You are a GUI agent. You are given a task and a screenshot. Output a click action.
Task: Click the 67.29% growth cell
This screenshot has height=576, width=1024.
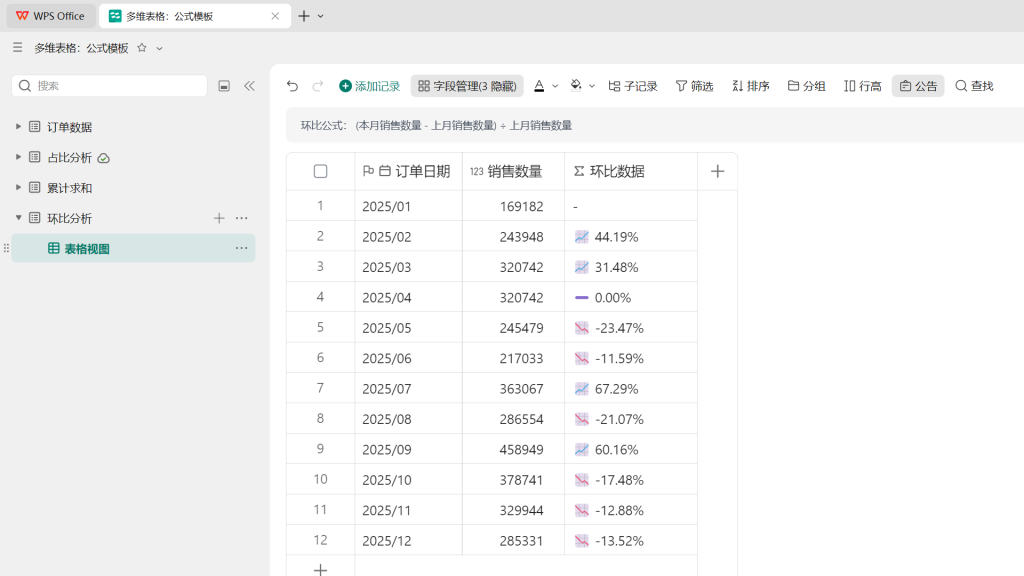tap(631, 389)
